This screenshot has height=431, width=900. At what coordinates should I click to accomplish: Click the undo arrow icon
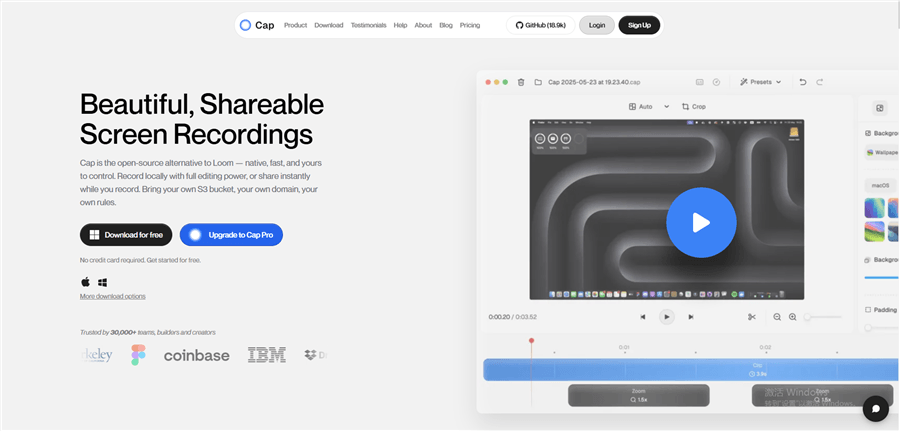(803, 82)
